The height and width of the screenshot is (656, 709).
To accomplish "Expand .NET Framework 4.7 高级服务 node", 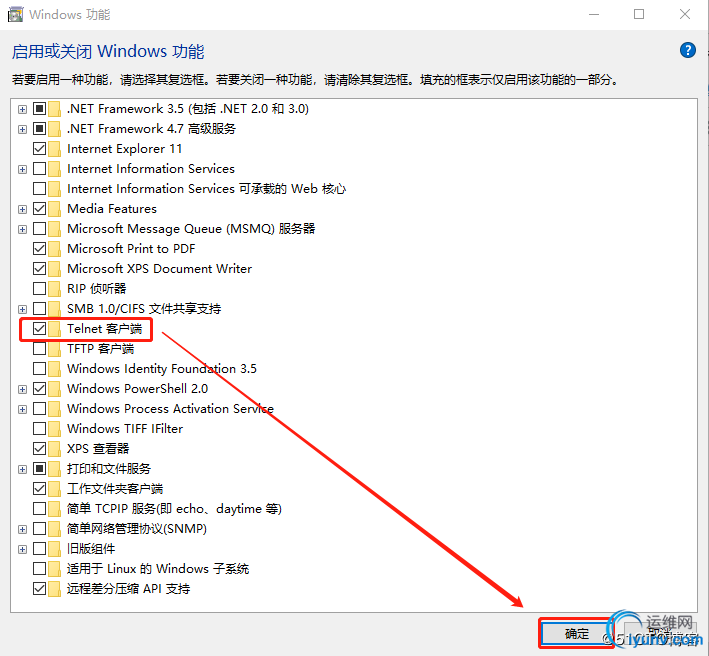I will (x=22, y=129).
